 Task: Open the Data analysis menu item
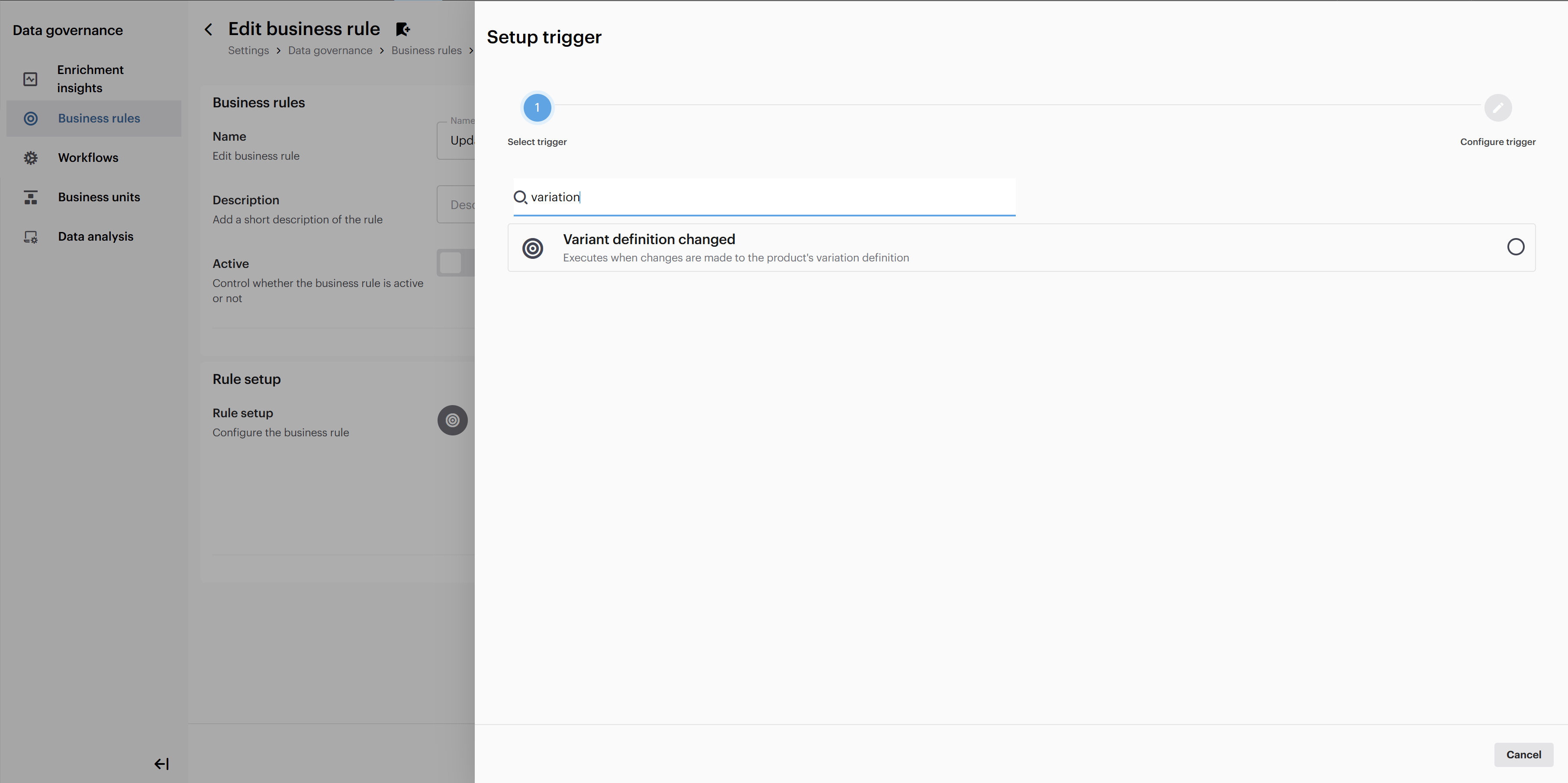pyautogui.click(x=96, y=237)
